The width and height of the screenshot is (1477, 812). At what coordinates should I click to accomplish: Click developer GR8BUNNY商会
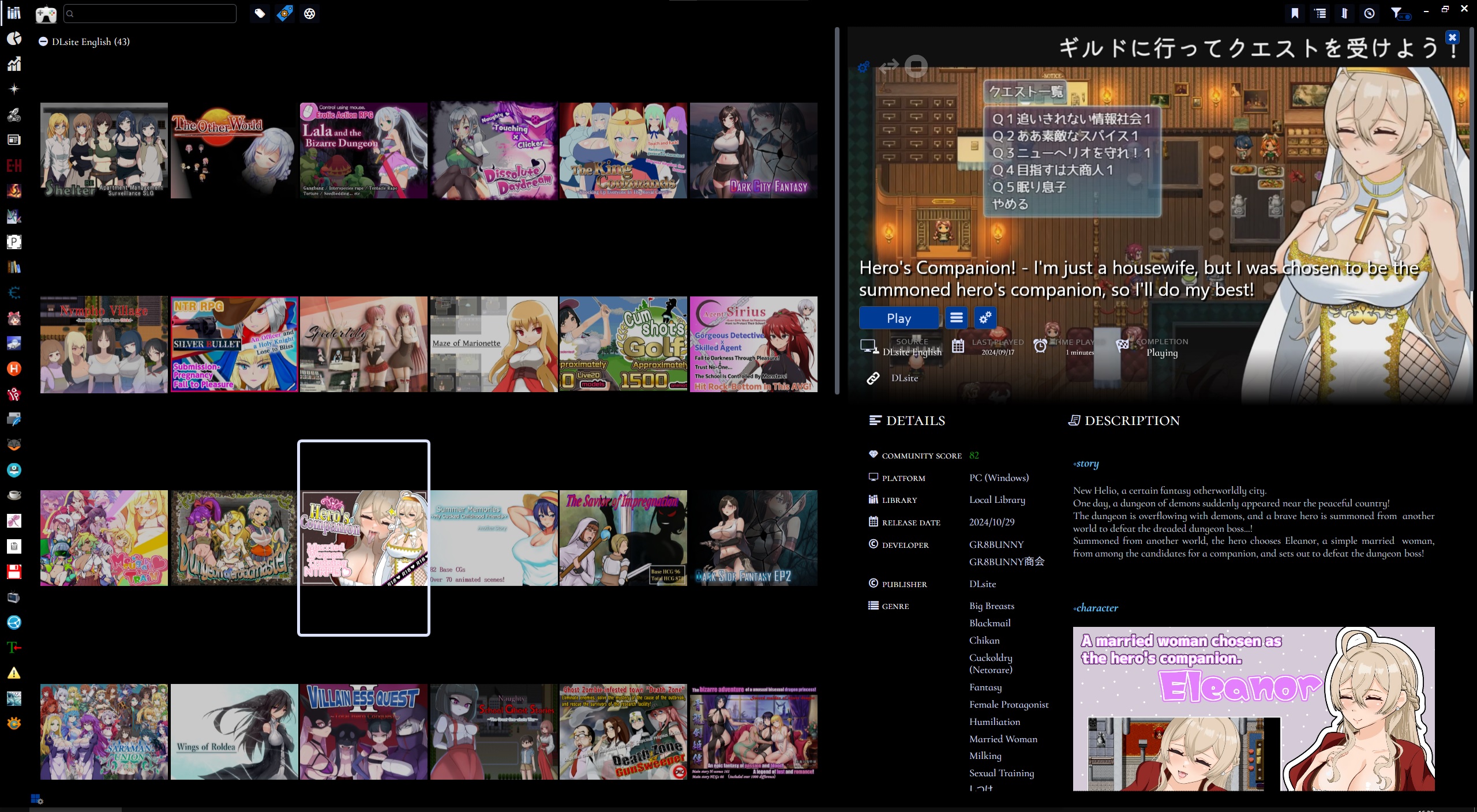tap(1007, 561)
